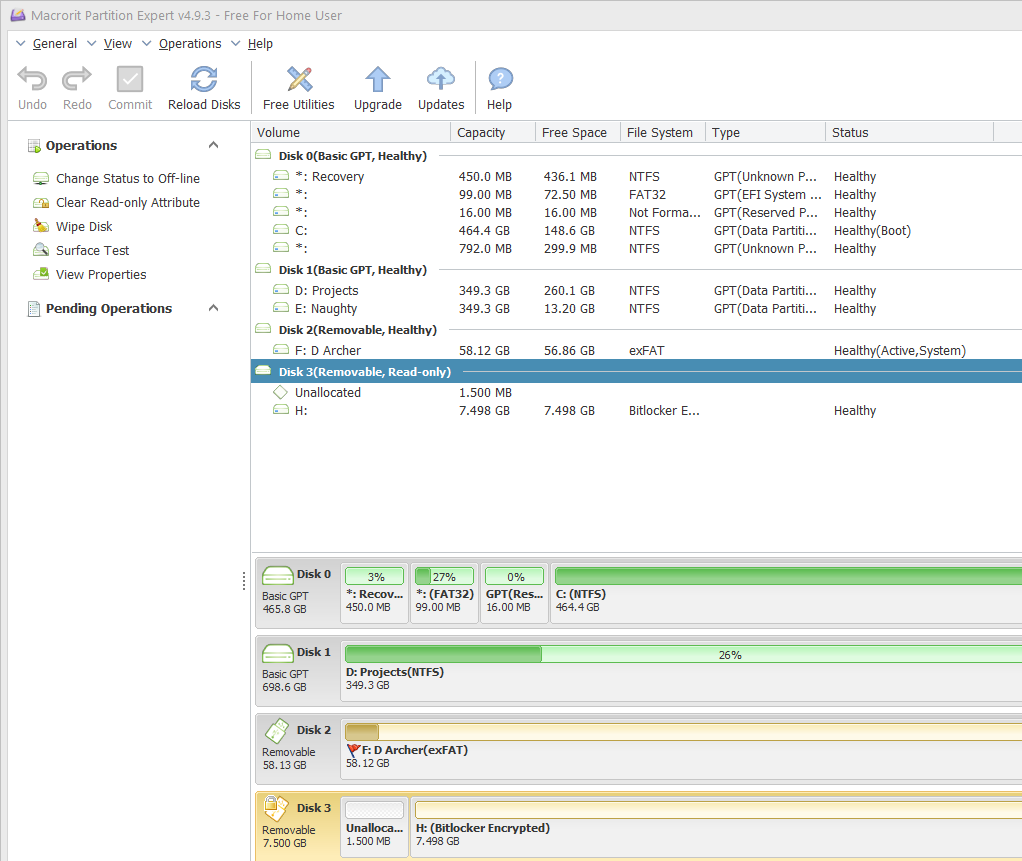Sort by File System column header
Image resolution: width=1022 pixels, height=861 pixels.
coord(662,132)
